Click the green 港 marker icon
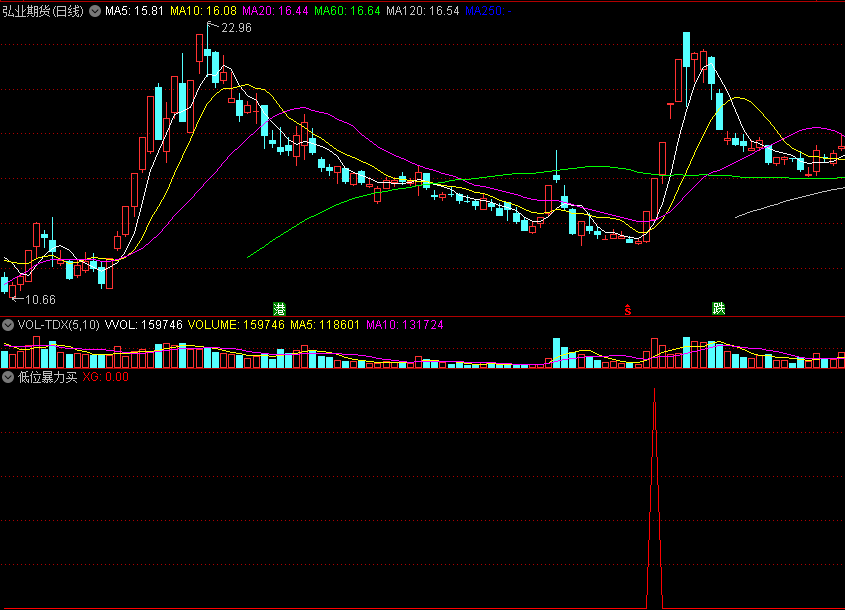The width and height of the screenshot is (845, 610). coord(279,309)
